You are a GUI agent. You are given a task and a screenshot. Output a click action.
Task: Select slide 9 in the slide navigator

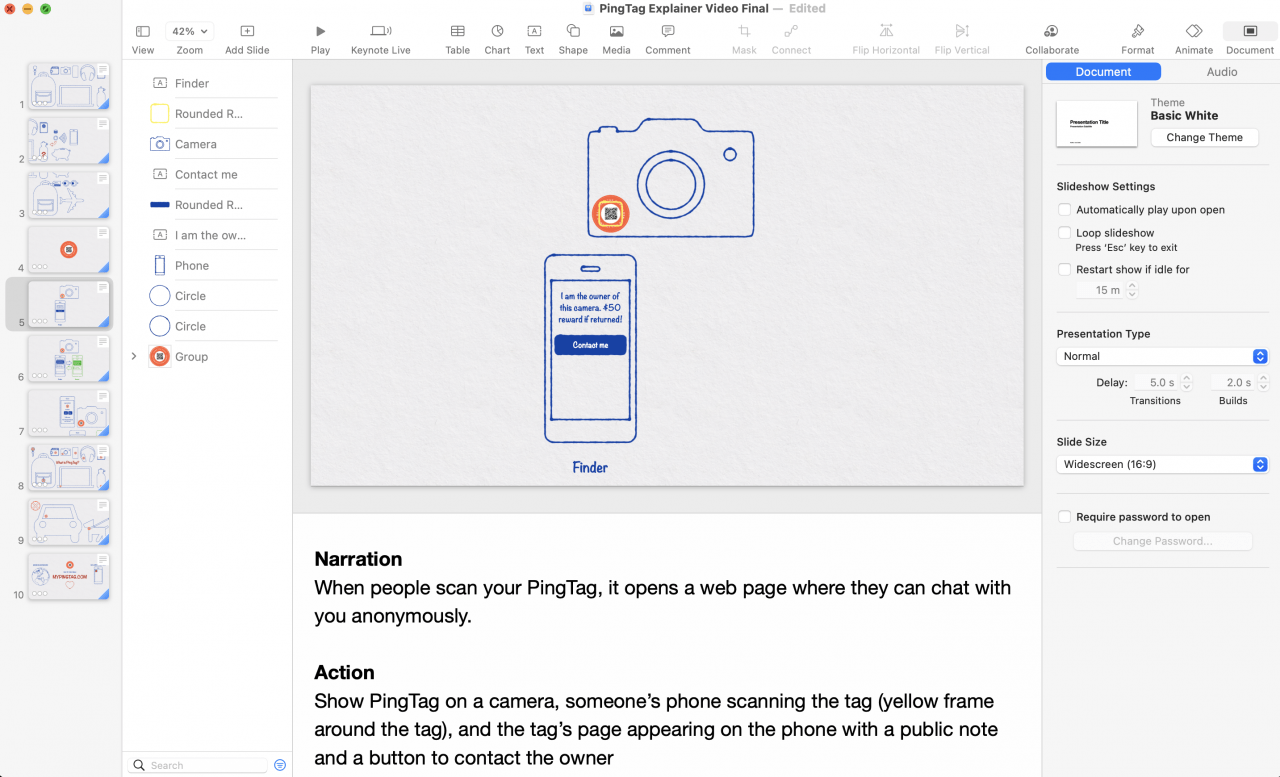click(x=67, y=522)
